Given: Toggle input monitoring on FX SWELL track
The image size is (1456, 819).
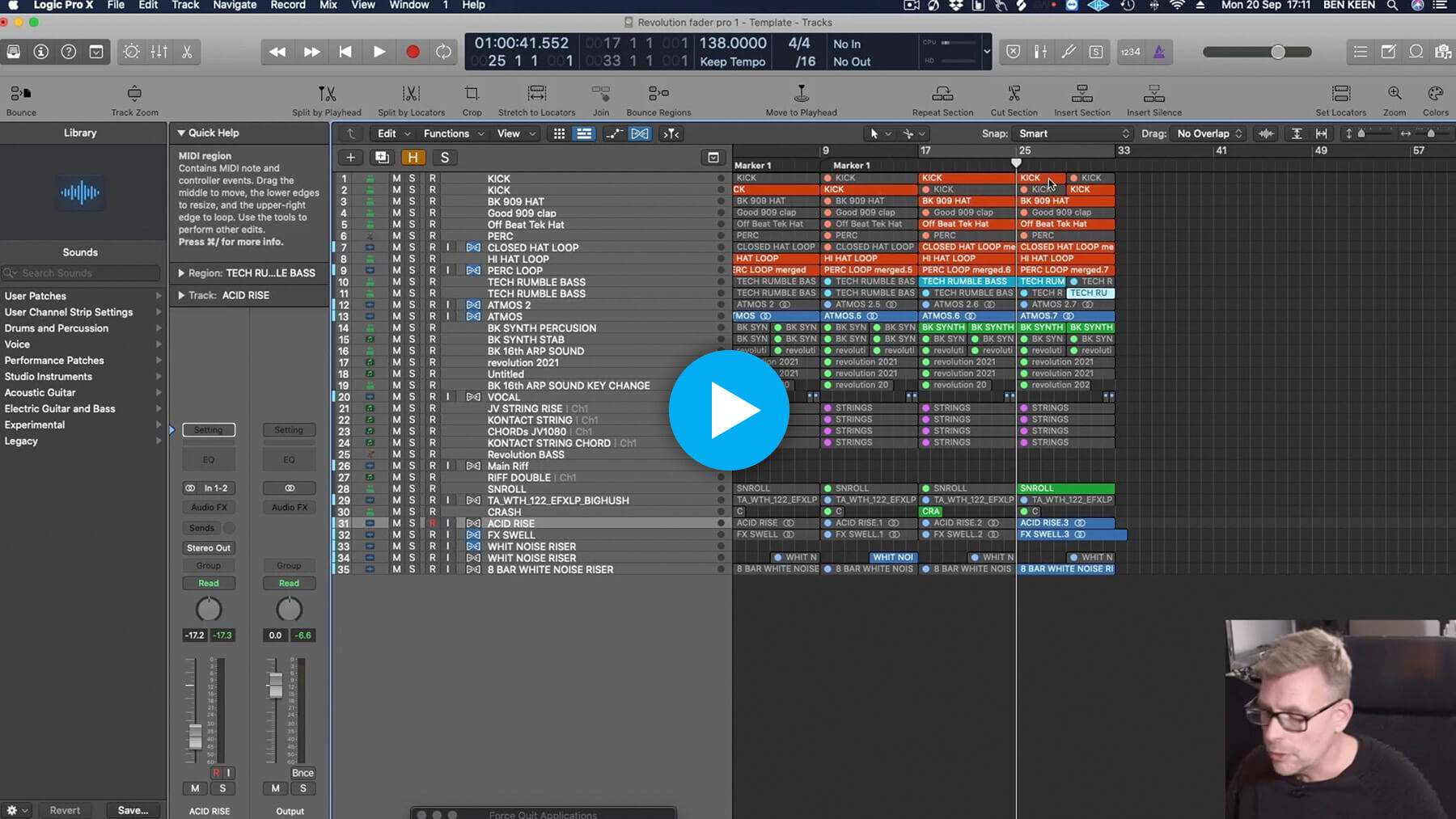Looking at the screenshot, I should tap(447, 535).
